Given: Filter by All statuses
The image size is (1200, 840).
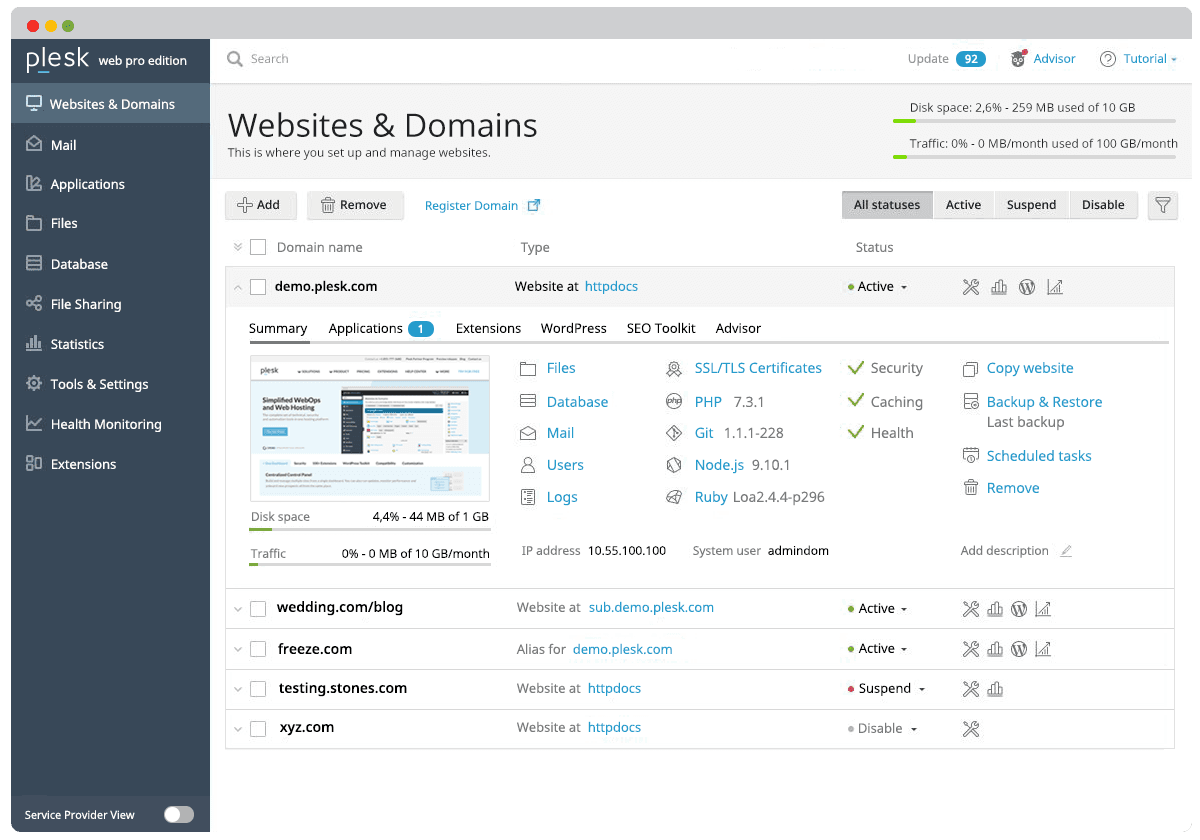Looking at the screenshot, I should (887, 205).
